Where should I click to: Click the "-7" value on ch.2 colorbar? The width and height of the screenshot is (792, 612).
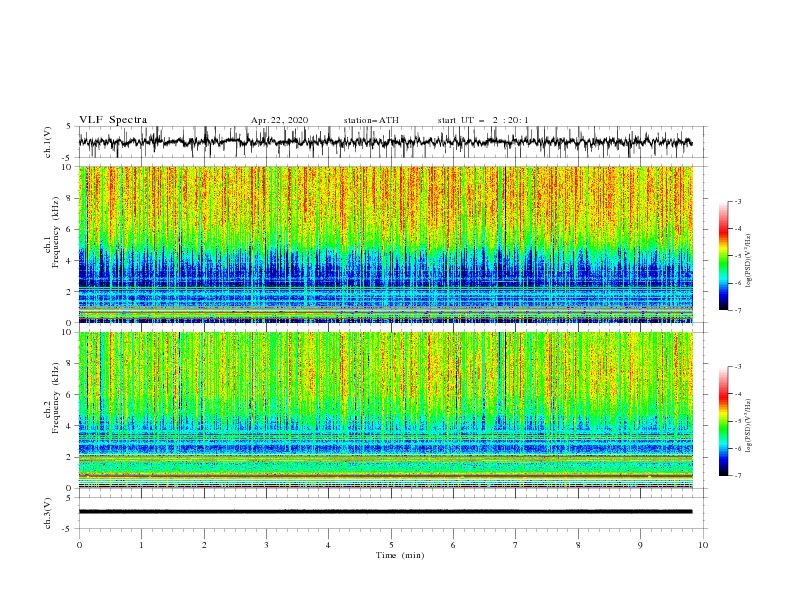point(737,475)
